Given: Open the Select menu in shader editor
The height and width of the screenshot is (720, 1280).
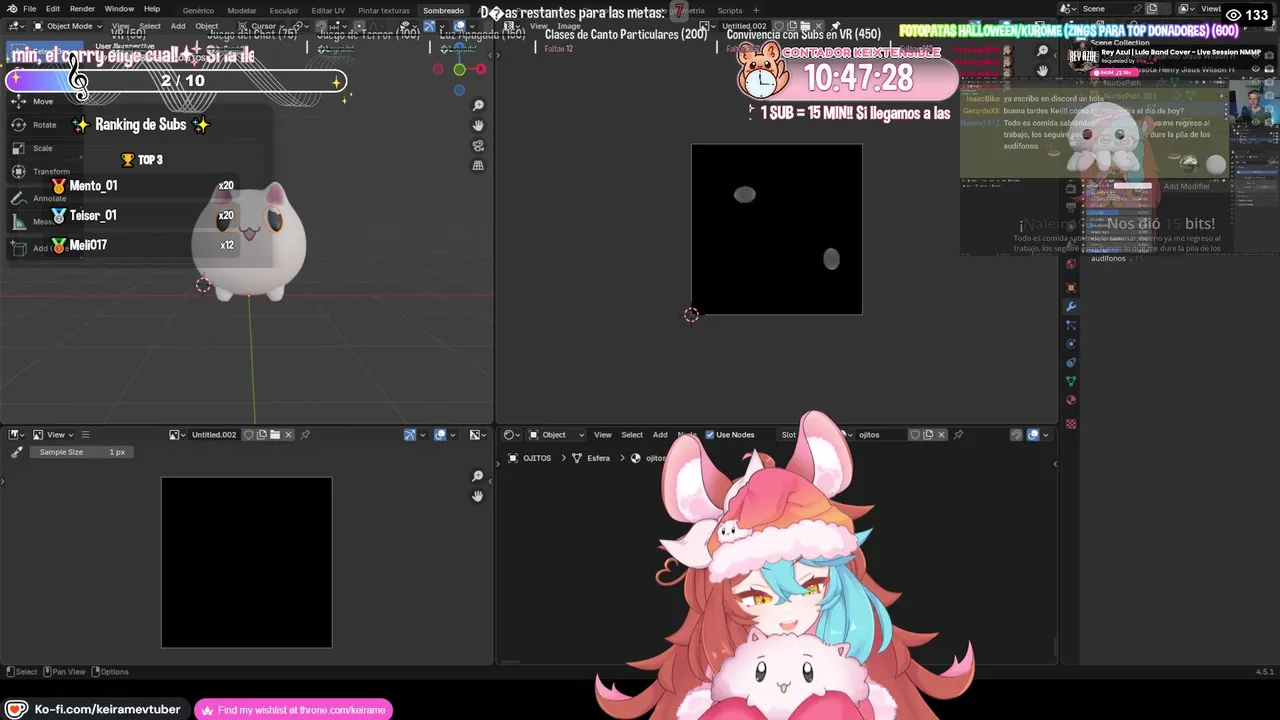Looking at the screenshot, I should tap(632, 435).
